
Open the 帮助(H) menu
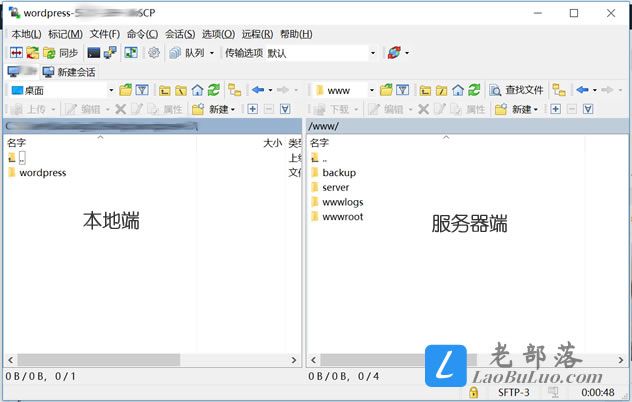pyautogui.click(x=296, y=34)
